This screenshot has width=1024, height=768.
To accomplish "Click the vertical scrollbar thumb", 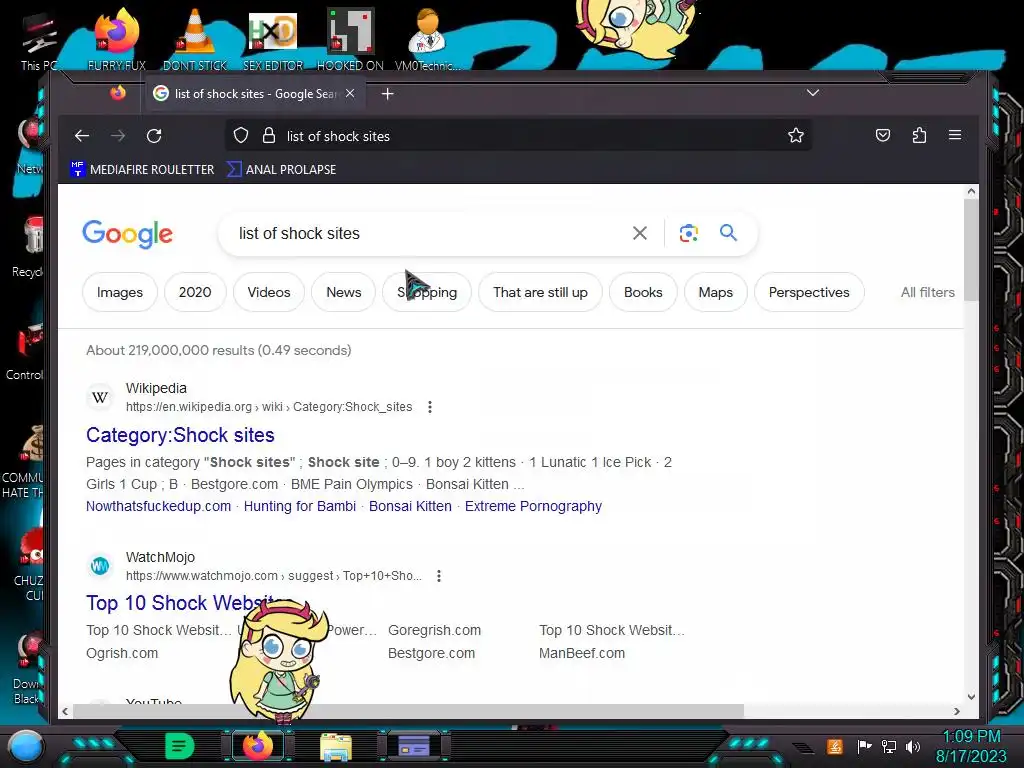I will [x=971, y=249].
